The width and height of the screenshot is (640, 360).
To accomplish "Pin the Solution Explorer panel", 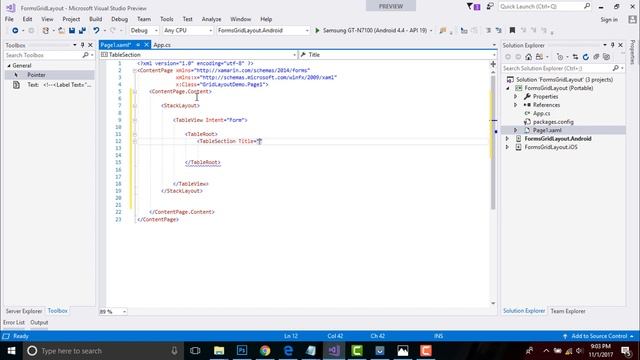I will point(613,45).
